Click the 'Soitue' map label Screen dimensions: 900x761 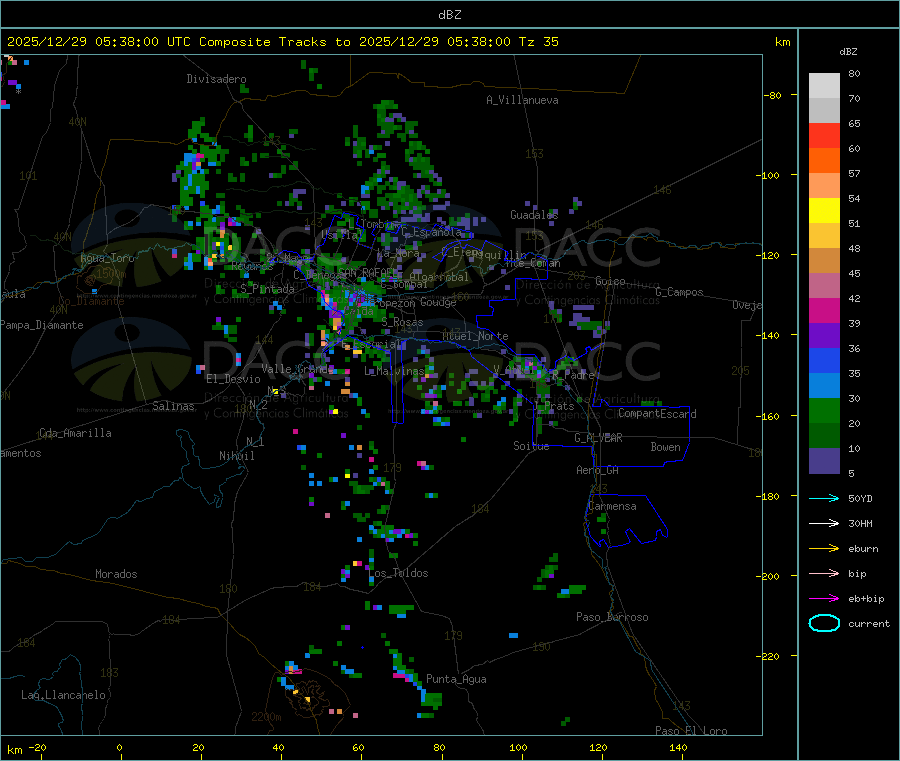531,446
